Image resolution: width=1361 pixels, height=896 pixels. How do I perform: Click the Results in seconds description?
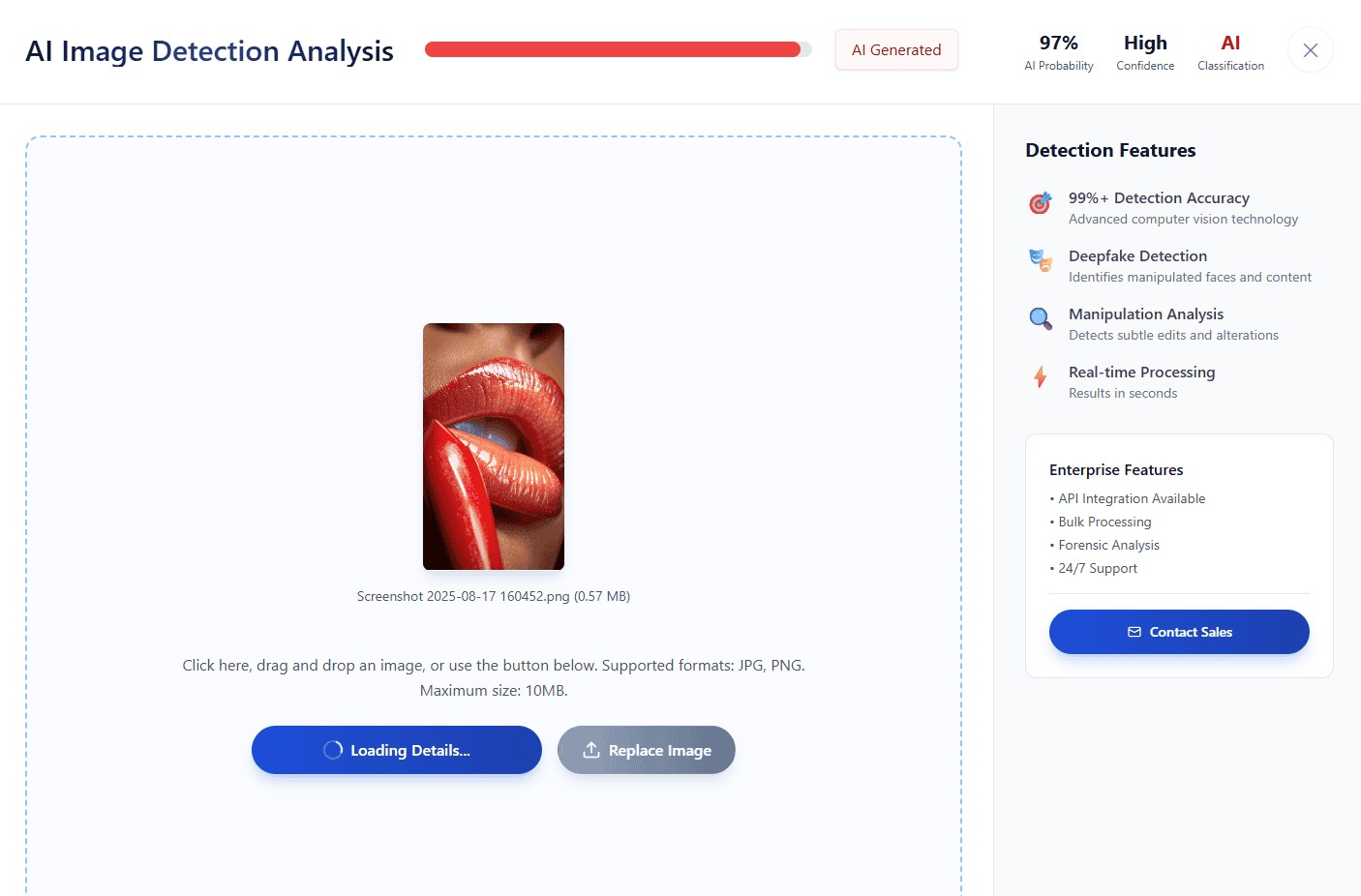pyautogui.click(x=1123, y=394)
